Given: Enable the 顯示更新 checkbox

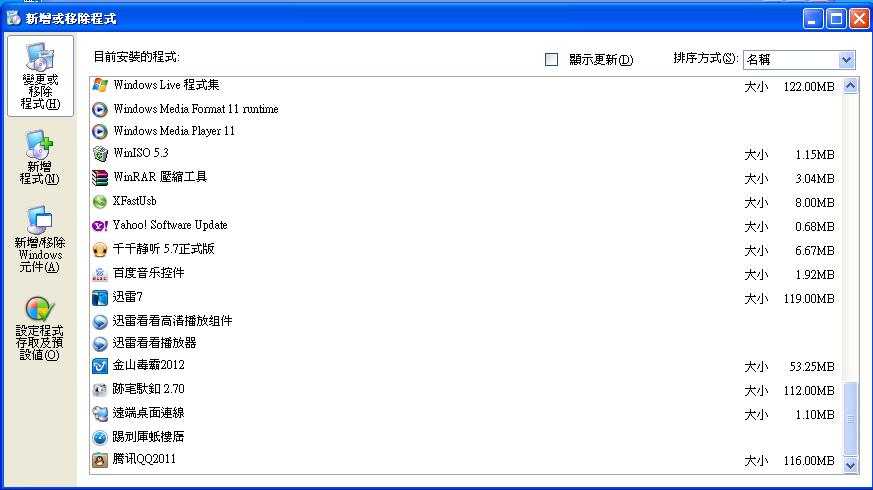Looking at the screenshot, I should click(551, 60).
